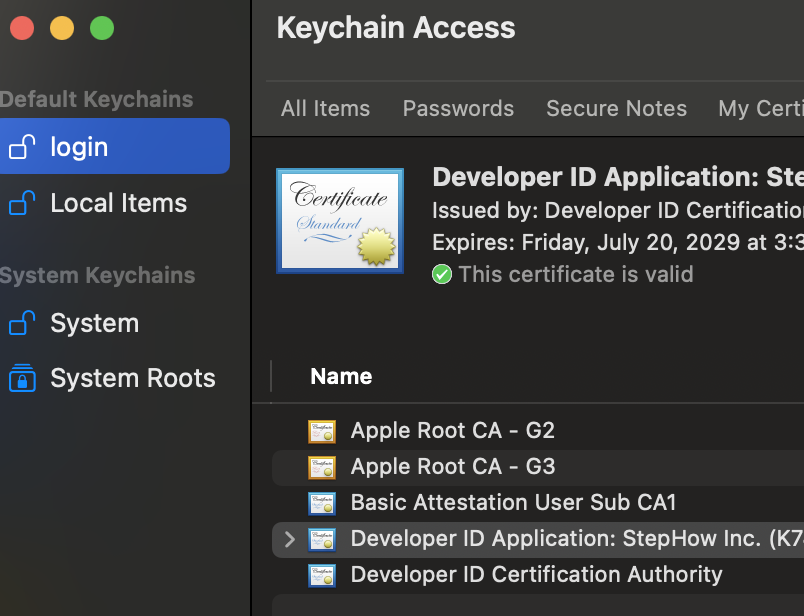This screenshot has height=616, width=804.
Task: Select the System keychain in the sidebar
Action: [x=93, y=322]
